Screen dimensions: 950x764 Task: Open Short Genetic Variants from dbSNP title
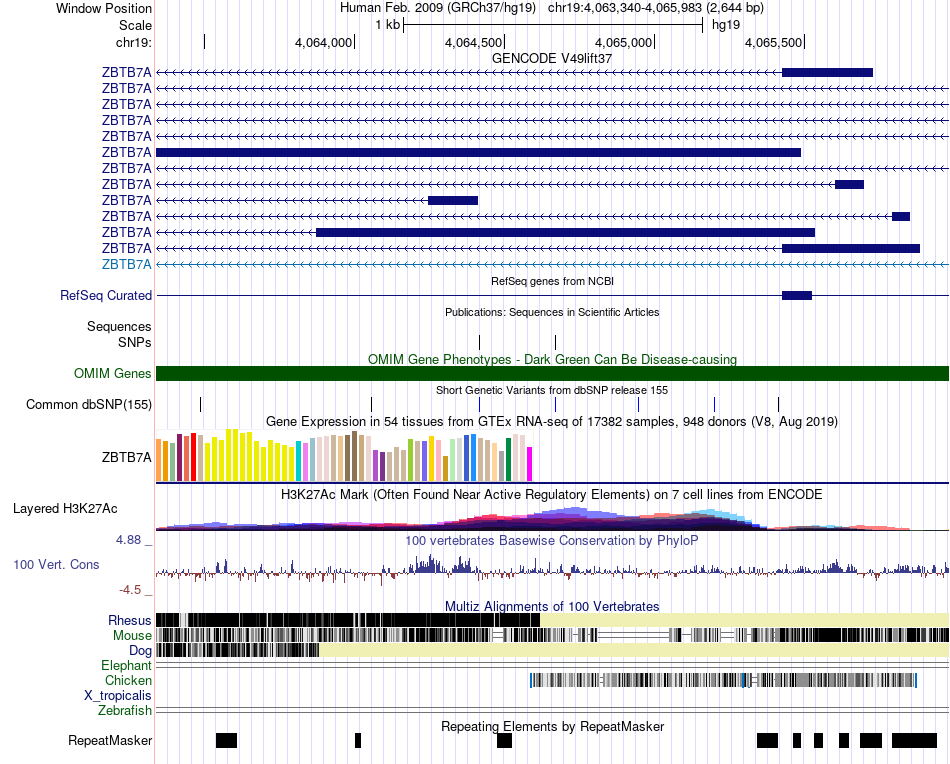(x=552, y=390)
